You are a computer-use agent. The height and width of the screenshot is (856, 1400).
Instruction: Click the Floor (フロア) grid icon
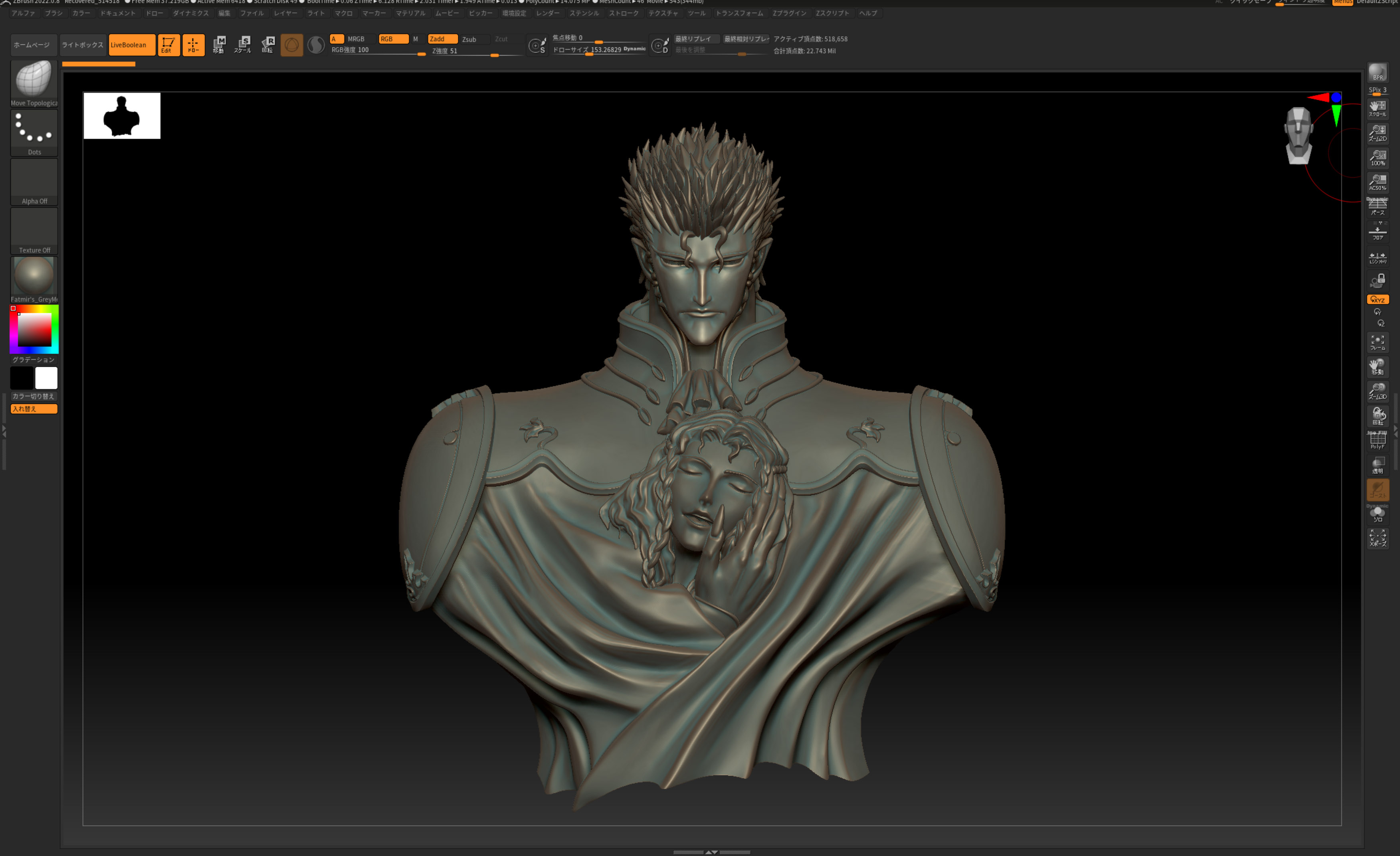1377,232
